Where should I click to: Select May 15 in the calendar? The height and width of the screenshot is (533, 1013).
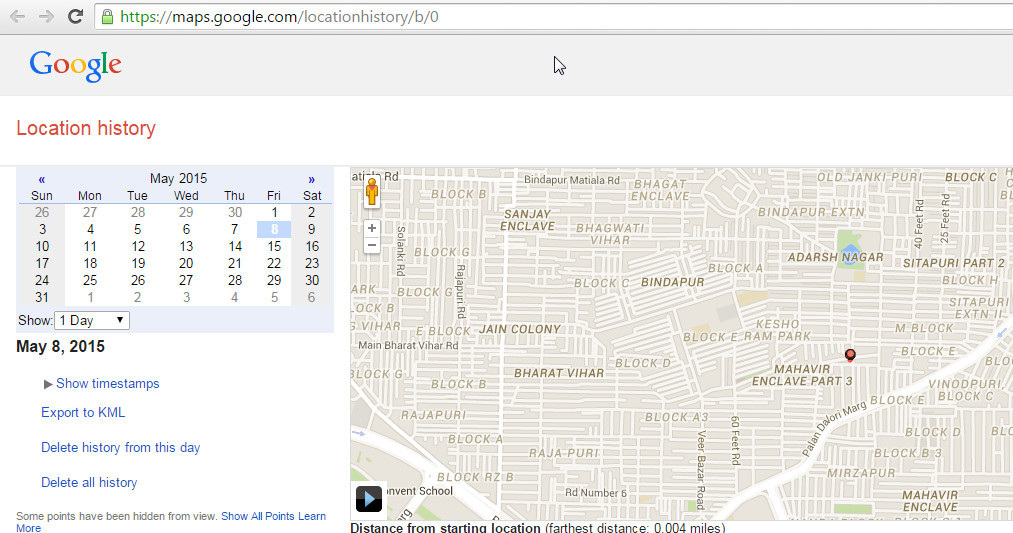[x=274, y=246]
